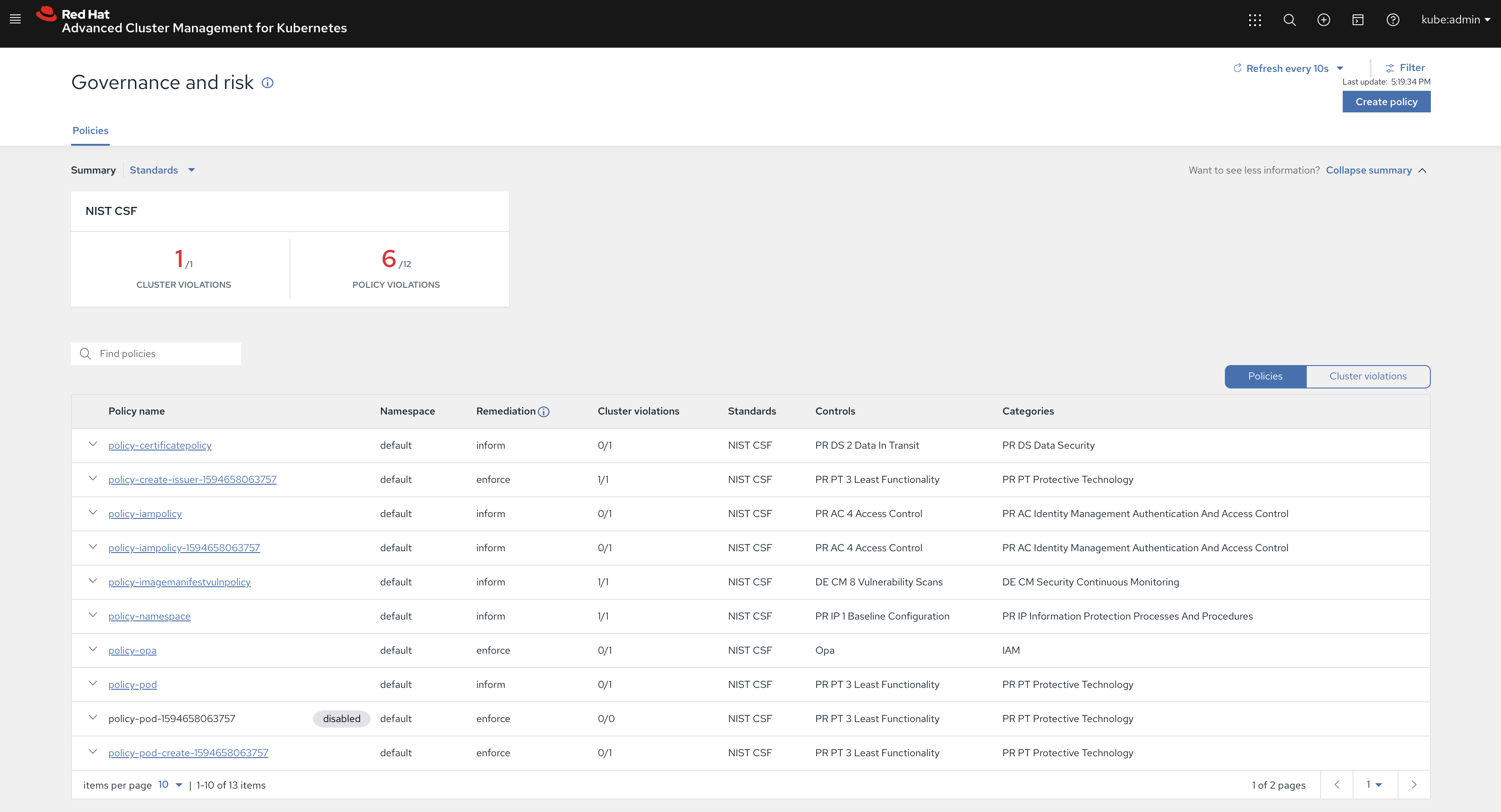Click info icon beside Governance and risk
This screenshot has width=1501, height=812.
[x=268, y=83]
